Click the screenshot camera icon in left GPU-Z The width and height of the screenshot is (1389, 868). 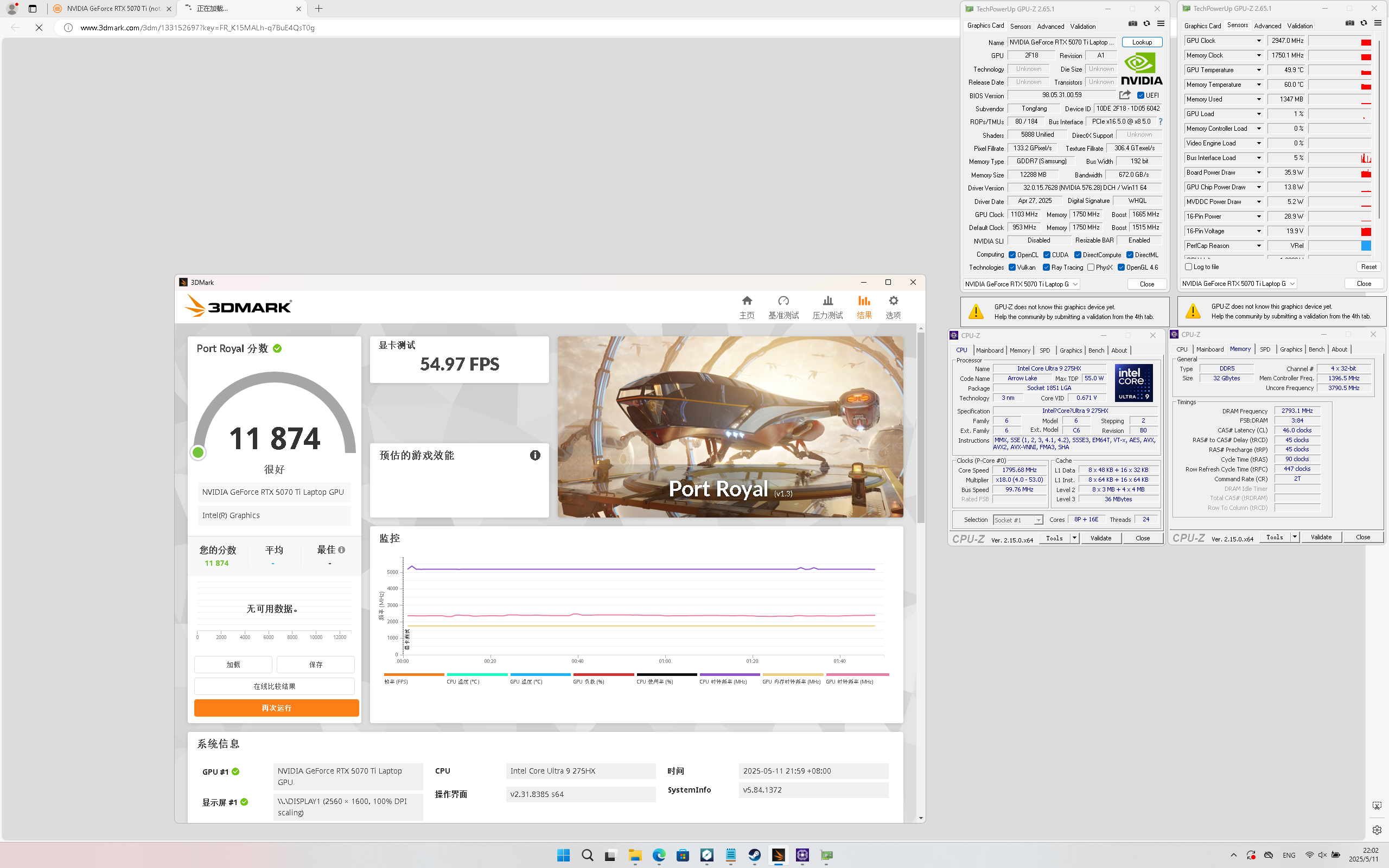click(1132, 23)
